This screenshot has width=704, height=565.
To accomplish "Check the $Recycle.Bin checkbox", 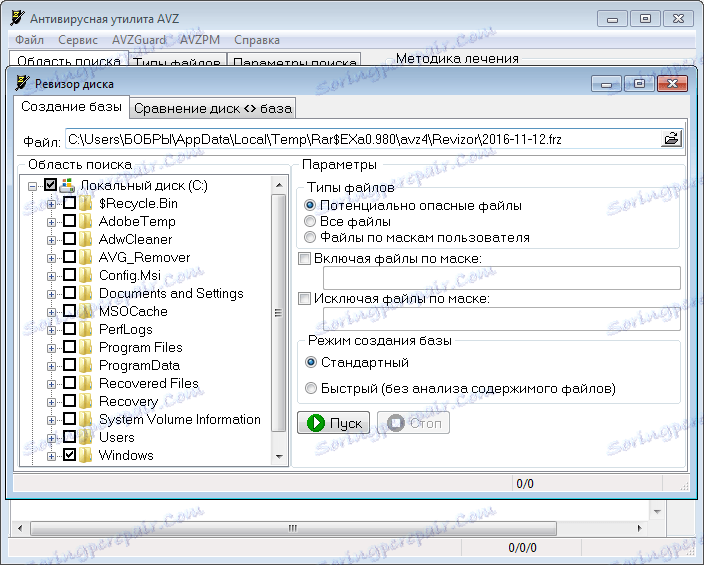I will click(x=69, y=203).
